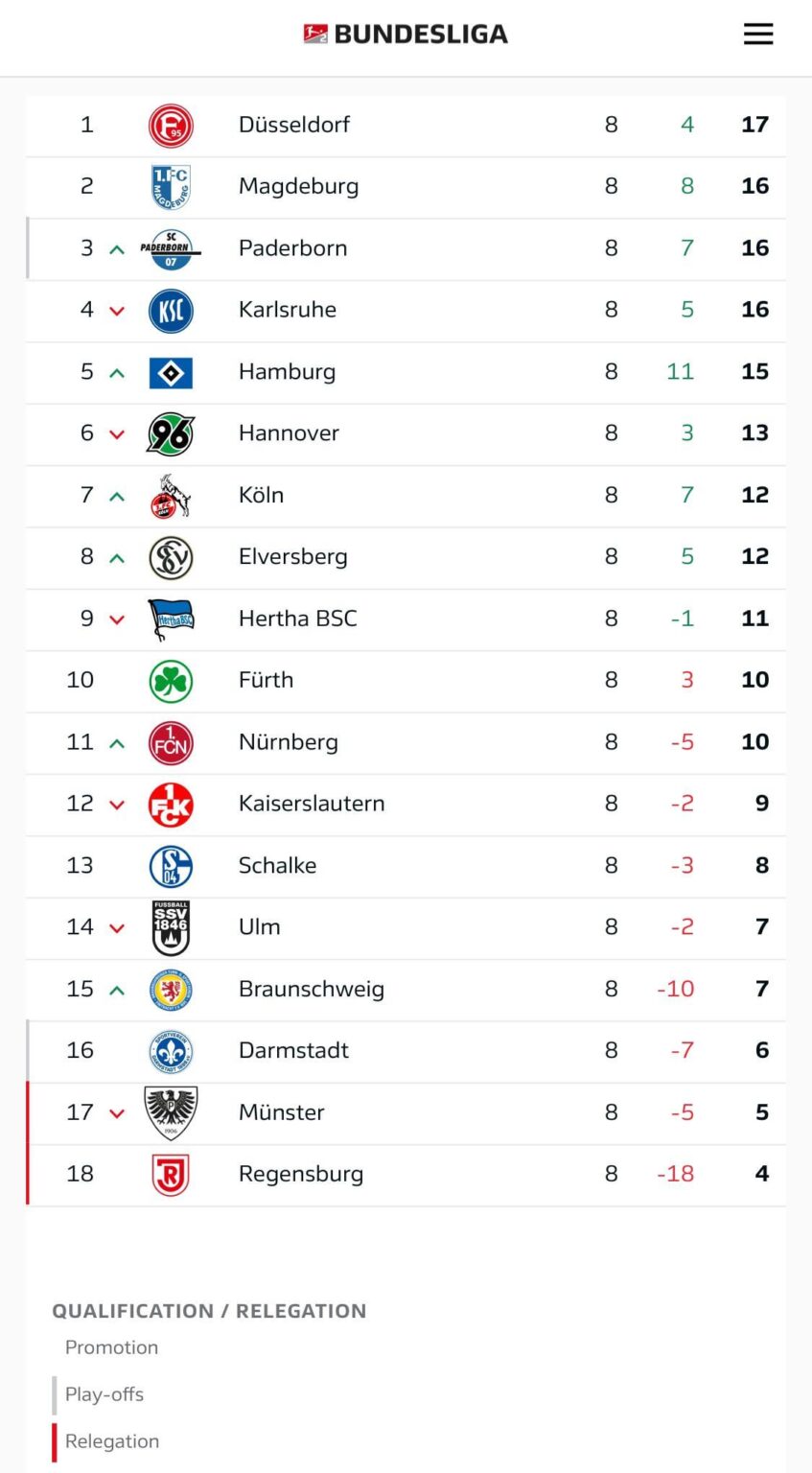Click the Schalke 04 club logo
Image resolution: width=812 pixels, height=1473 pixels.
[x=171, y=865]
